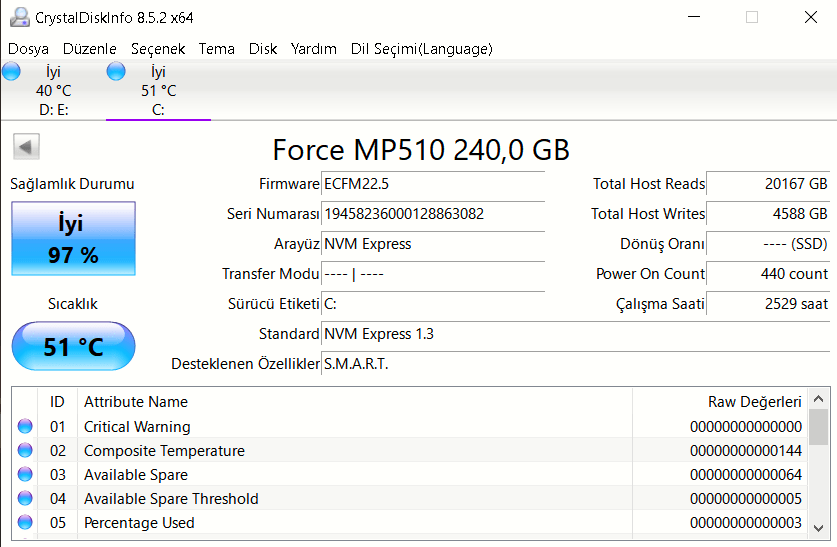
Task: Click the status orb for C: disk
Action: tap(116, 71)
